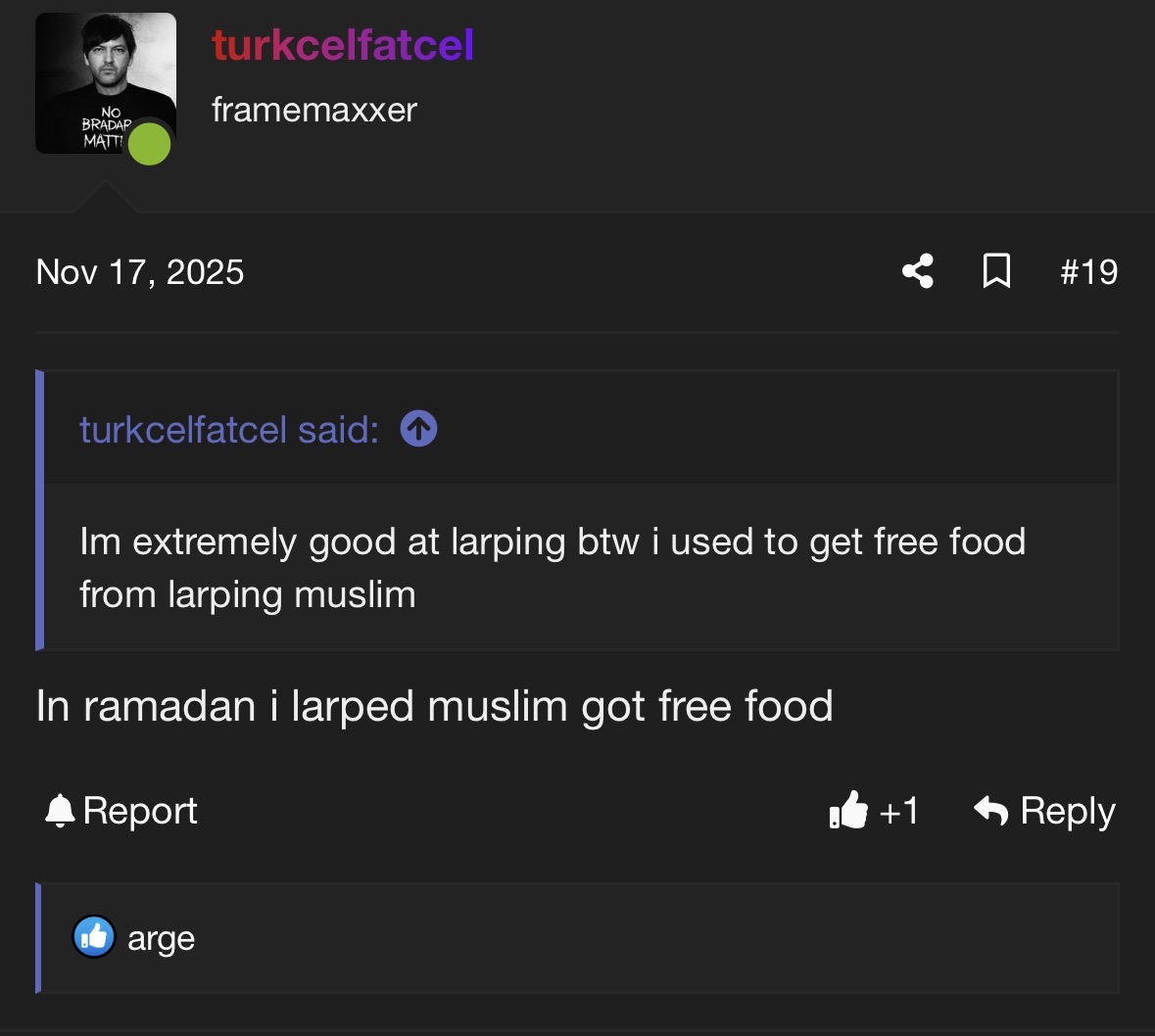Click the curved reply arrow icon

[991, 811]
